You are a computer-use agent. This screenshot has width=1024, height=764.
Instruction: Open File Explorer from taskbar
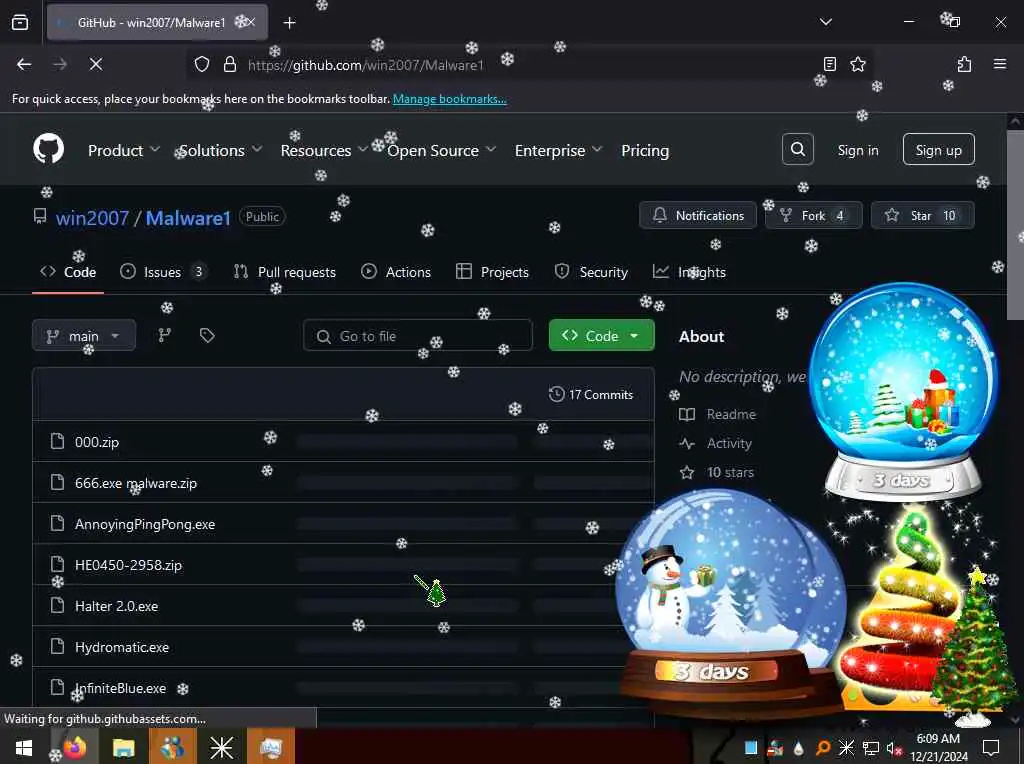pyautogui.click(x=123, y=747)
